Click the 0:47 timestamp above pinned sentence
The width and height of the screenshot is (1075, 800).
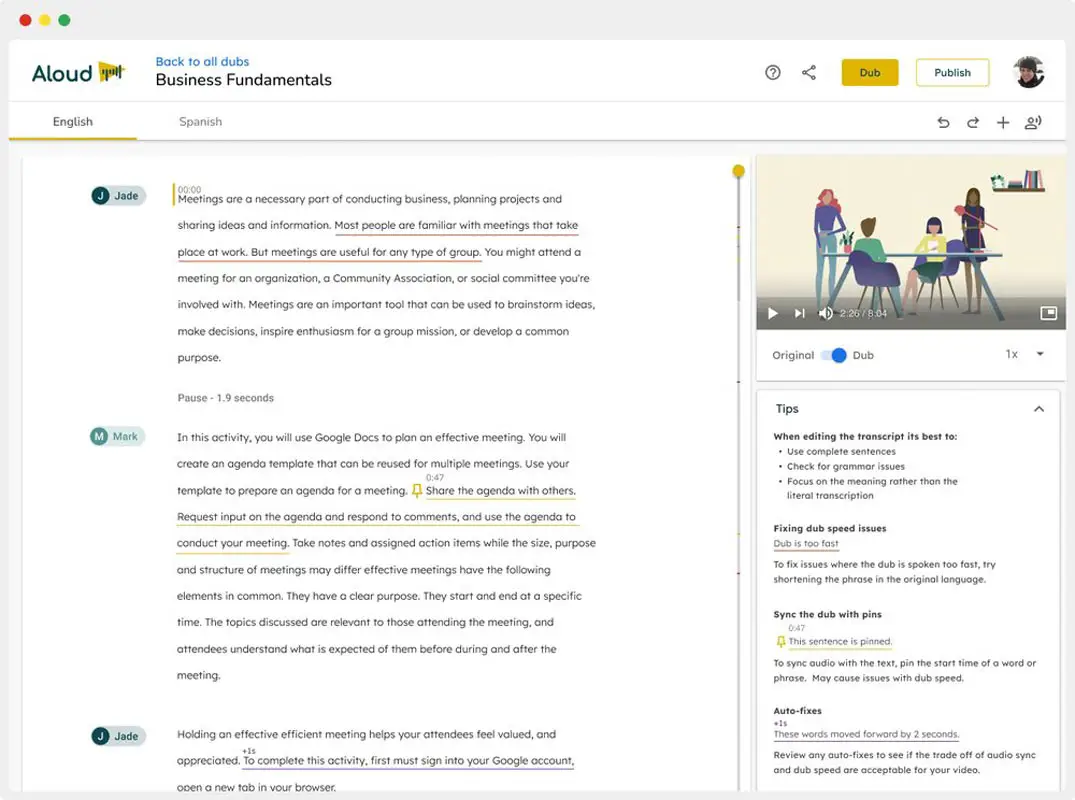pos(435,478)
